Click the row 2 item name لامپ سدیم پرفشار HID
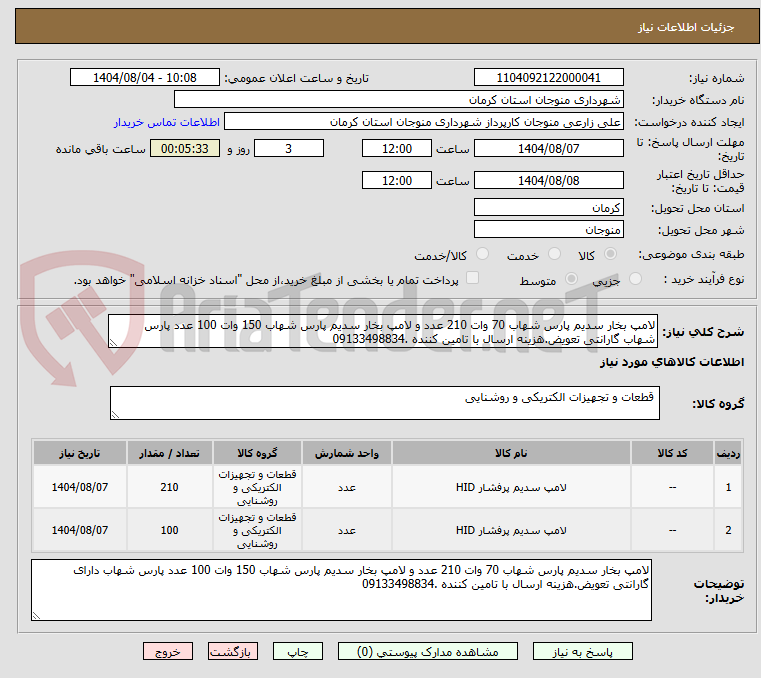Viewport: 761px width, 678px height. click(x=511, y=530)
